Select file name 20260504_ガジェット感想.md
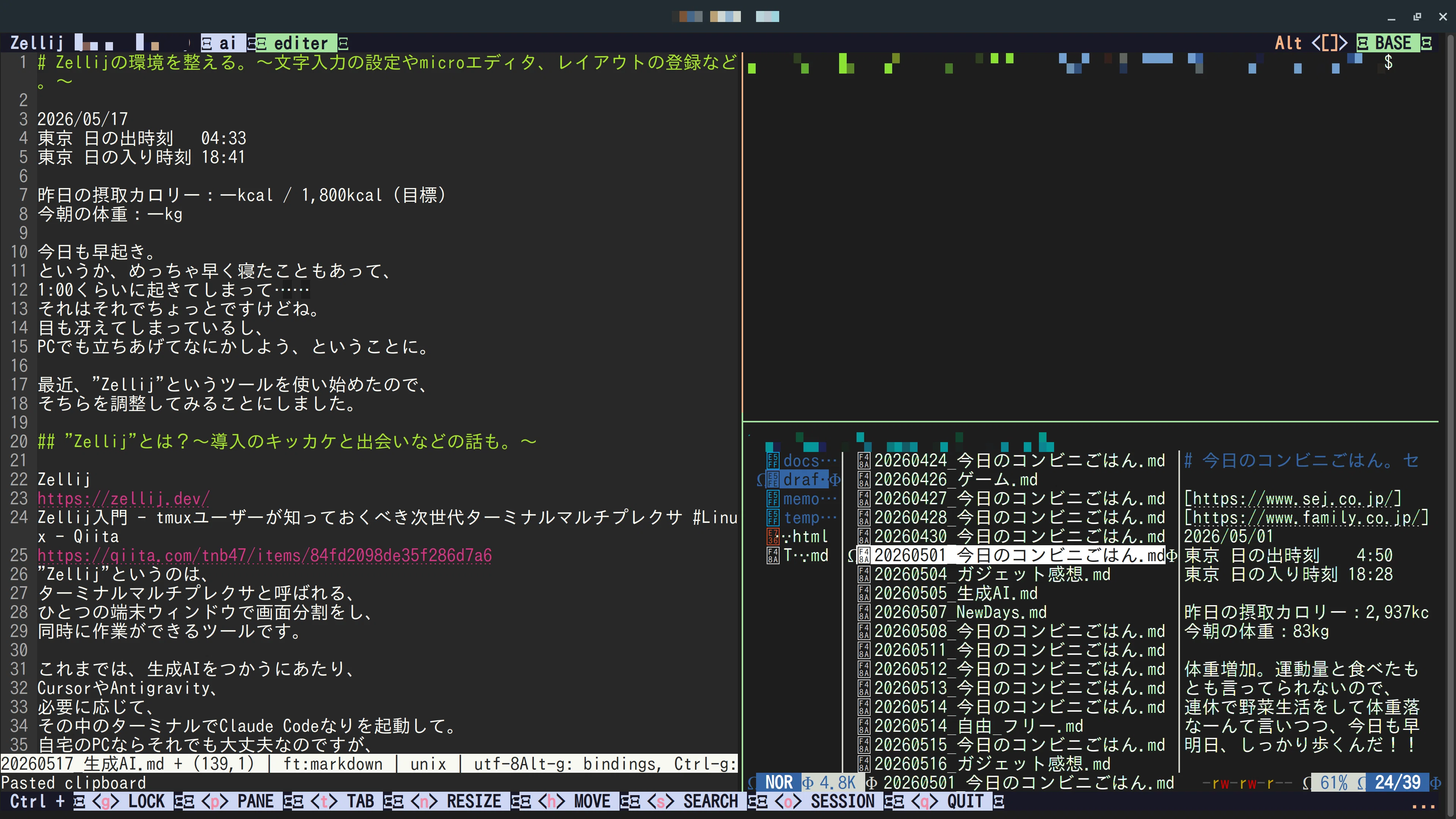 tap(993, 574)
